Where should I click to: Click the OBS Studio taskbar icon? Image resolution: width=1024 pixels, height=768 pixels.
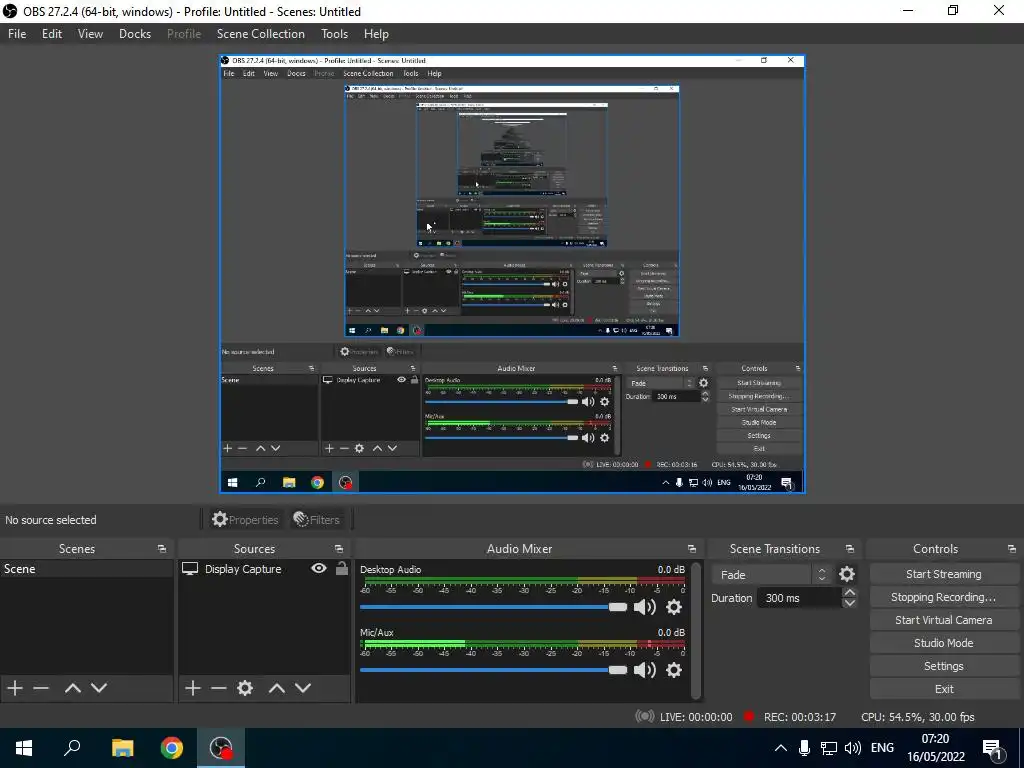(221, 748)
